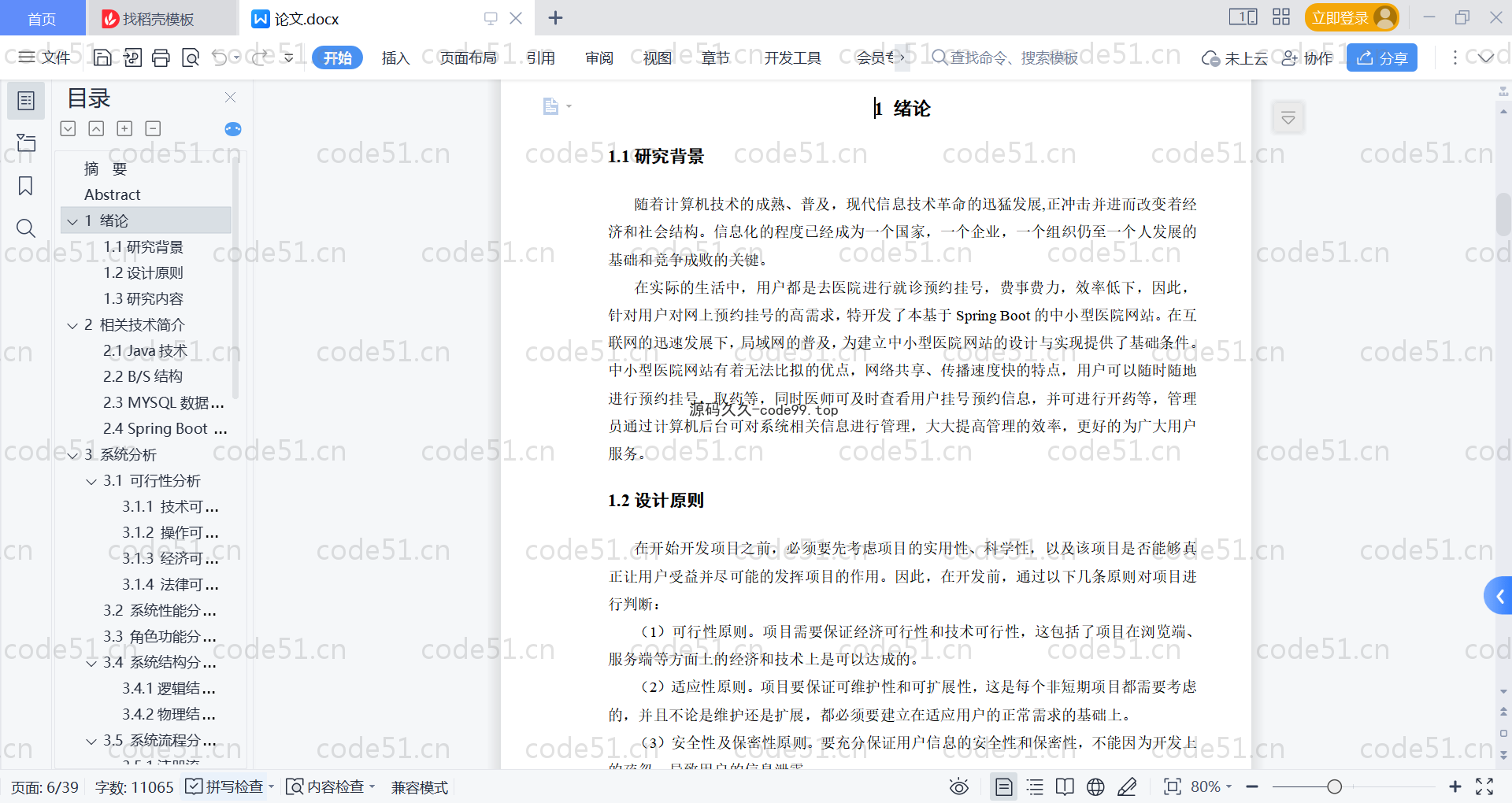Switch to web layout globe icon
This screenshot has width=1512, height=803.
click(x=1095, y=786)
